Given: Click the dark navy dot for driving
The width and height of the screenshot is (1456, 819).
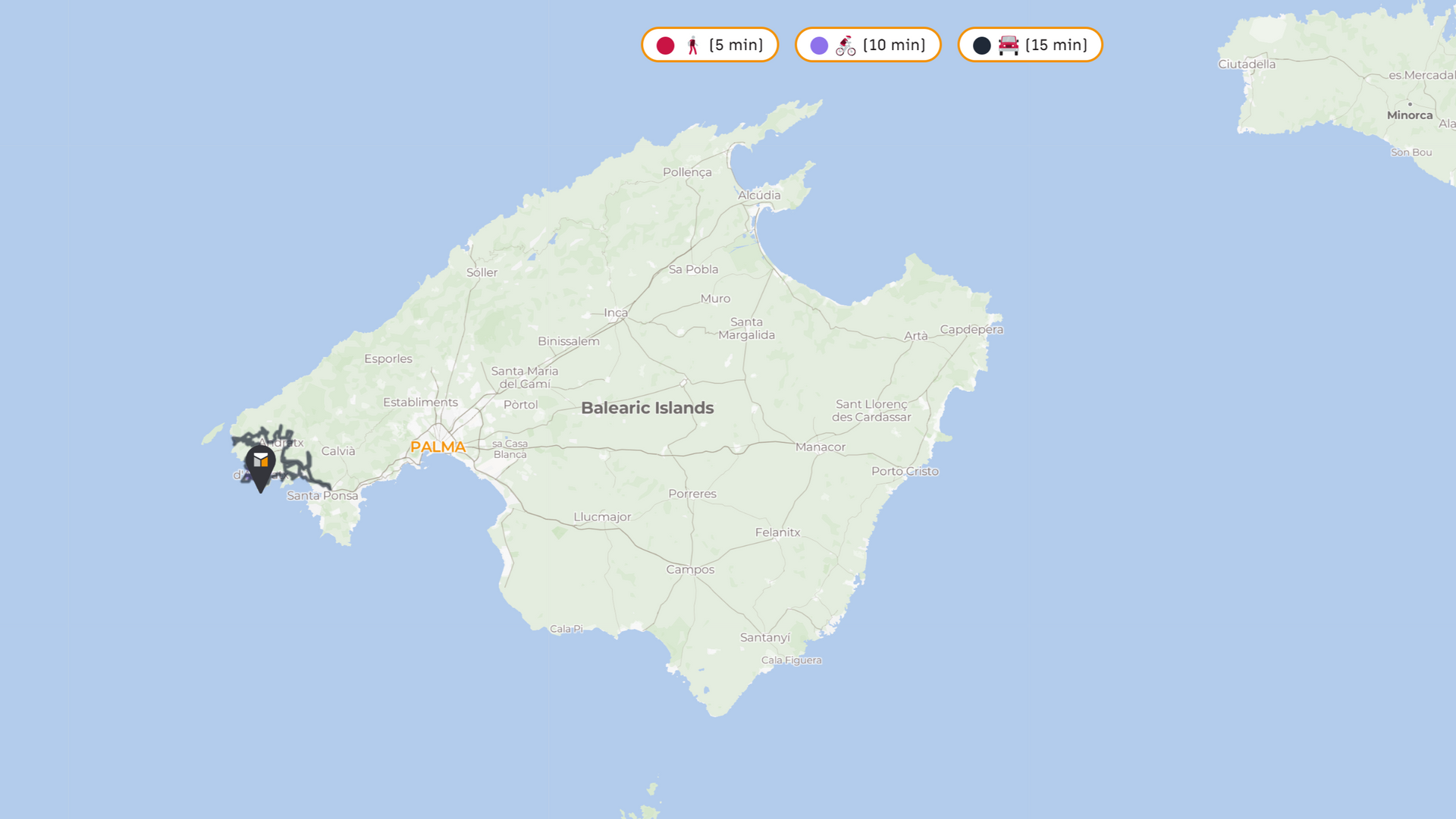Looking at the screenshot, I should tap(981, 45).
